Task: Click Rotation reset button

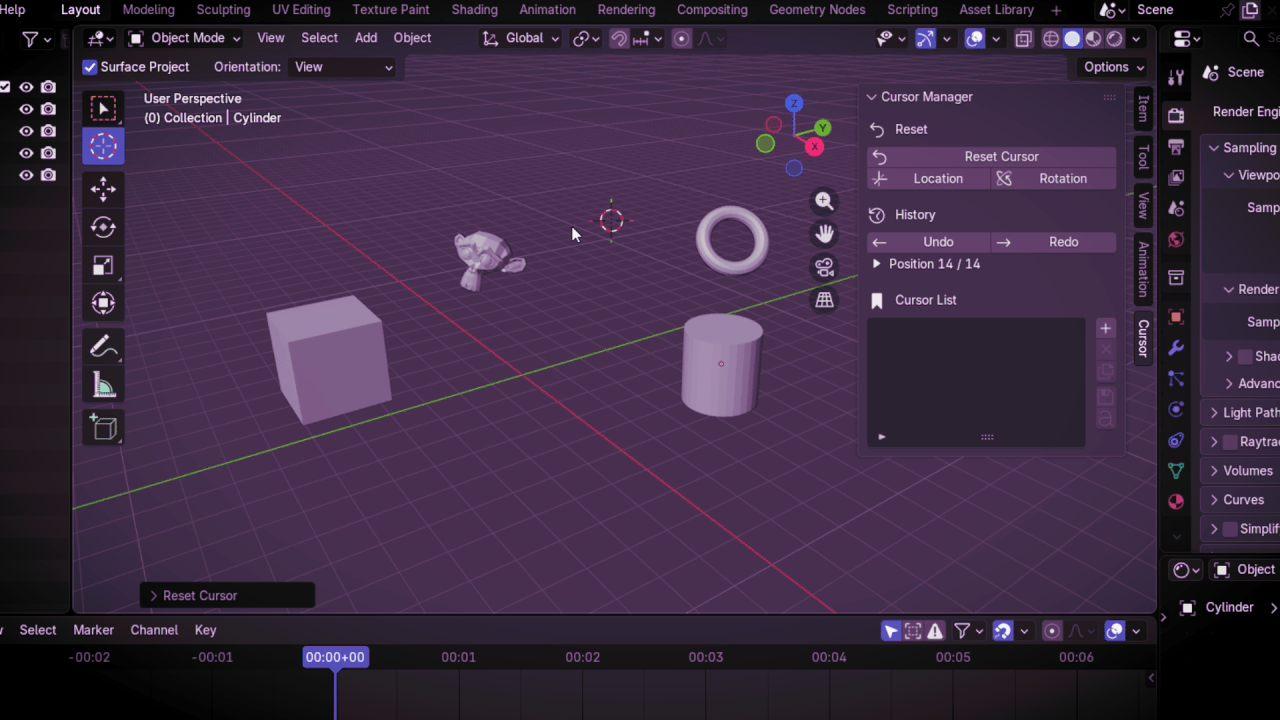Action: [1053, 179]
